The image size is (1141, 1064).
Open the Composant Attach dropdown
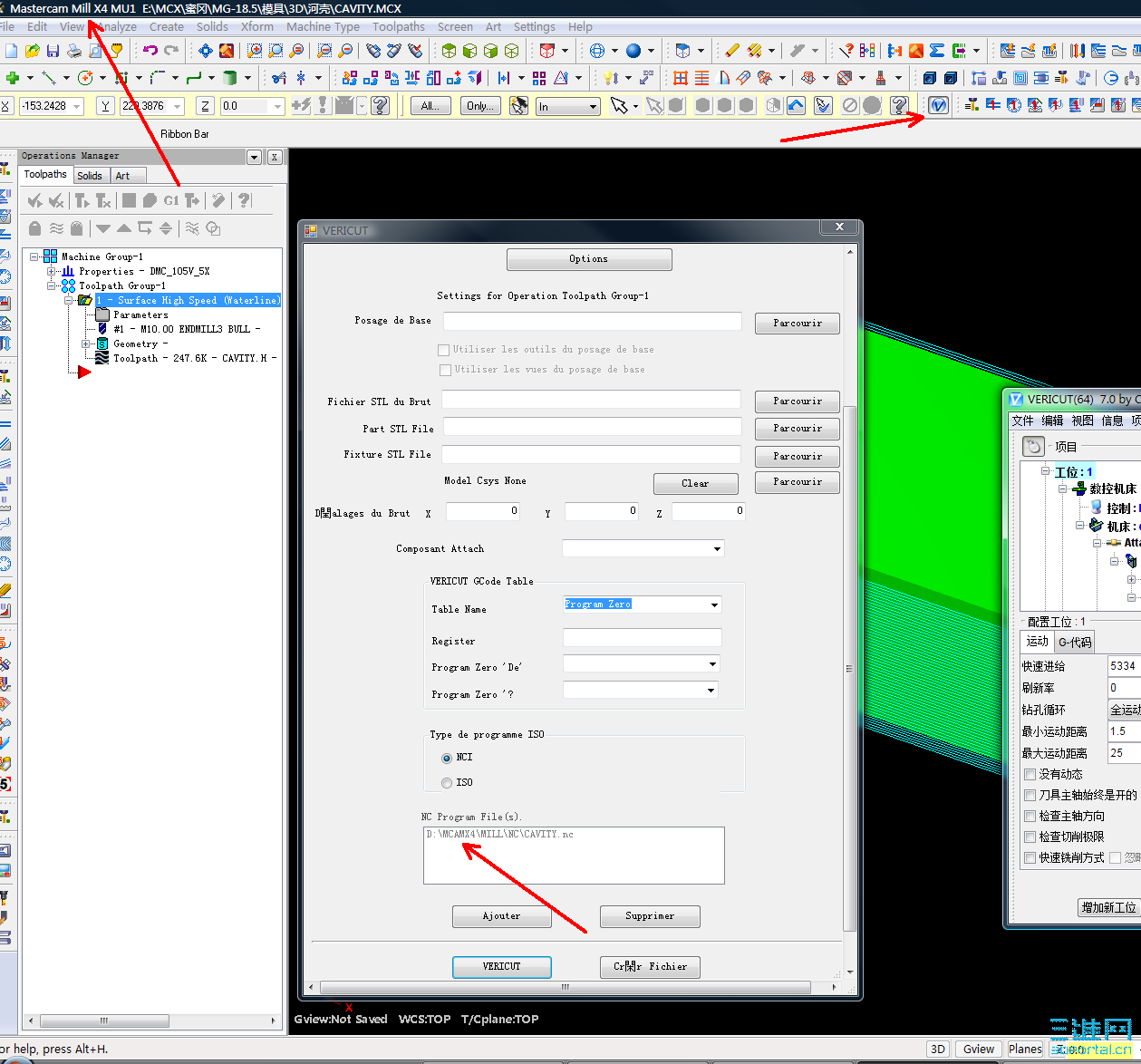pyautogui.click(x=717, y=548)
